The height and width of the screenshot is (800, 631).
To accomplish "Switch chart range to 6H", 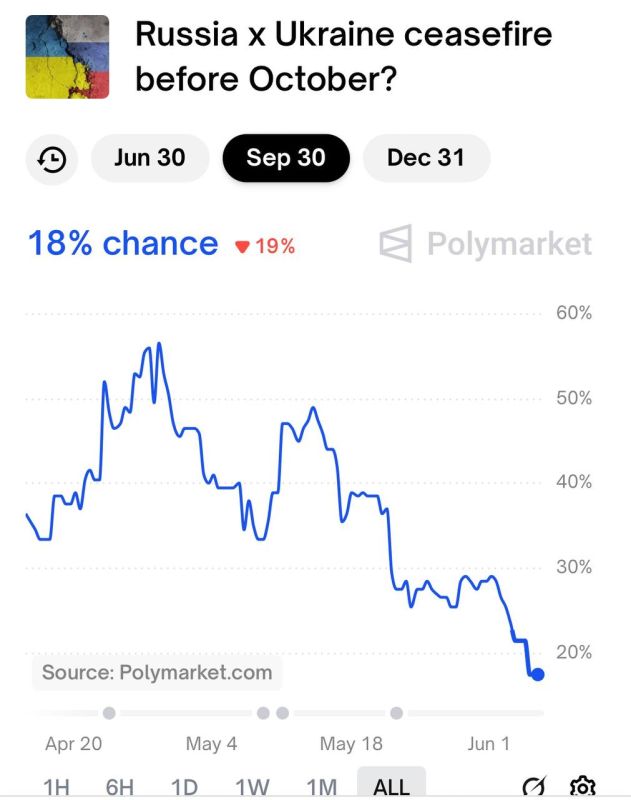I will click(x=120, y=787).
